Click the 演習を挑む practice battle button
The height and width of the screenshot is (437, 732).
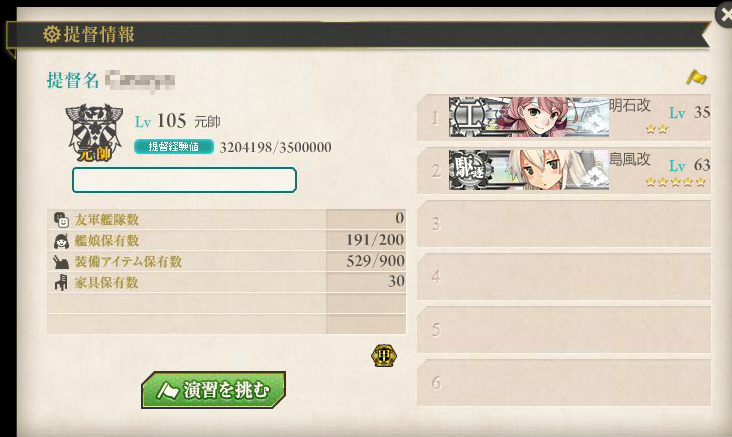tap(213, 390)
